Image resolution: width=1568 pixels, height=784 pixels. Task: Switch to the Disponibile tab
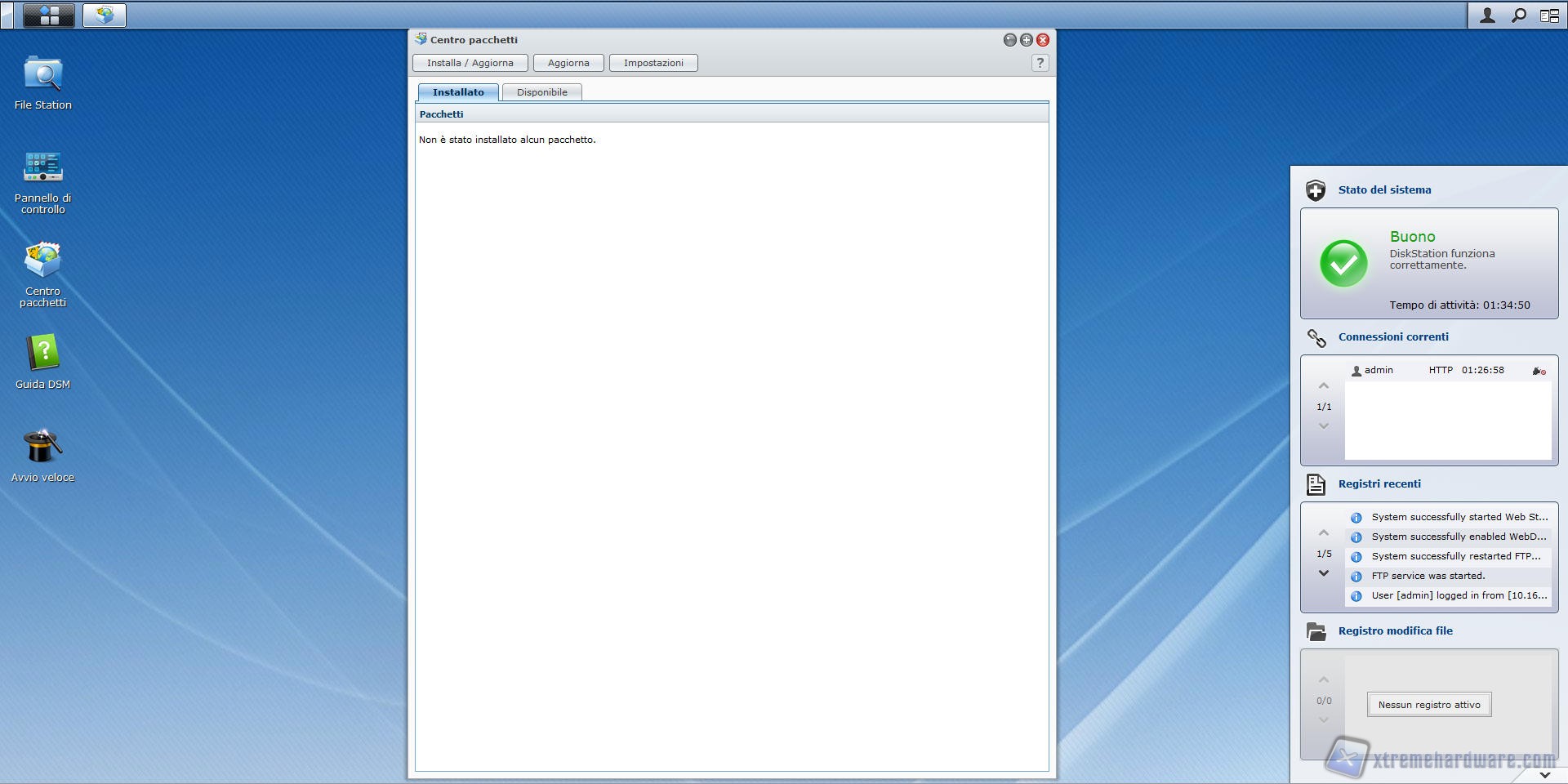[x=541, y=92]
